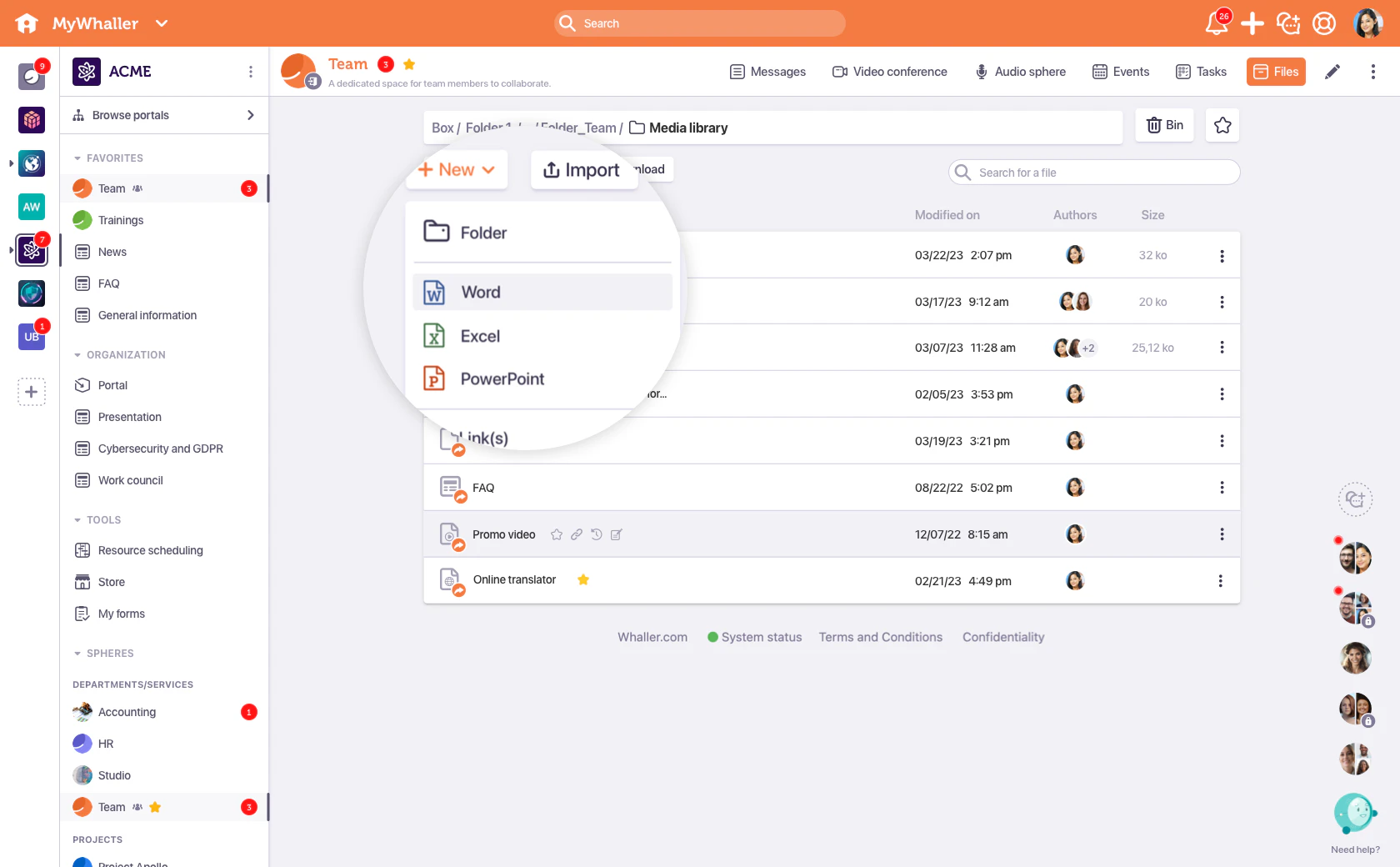Open the notifications bell
This screenshot has width=1400, height=867.
point(1216,23)
